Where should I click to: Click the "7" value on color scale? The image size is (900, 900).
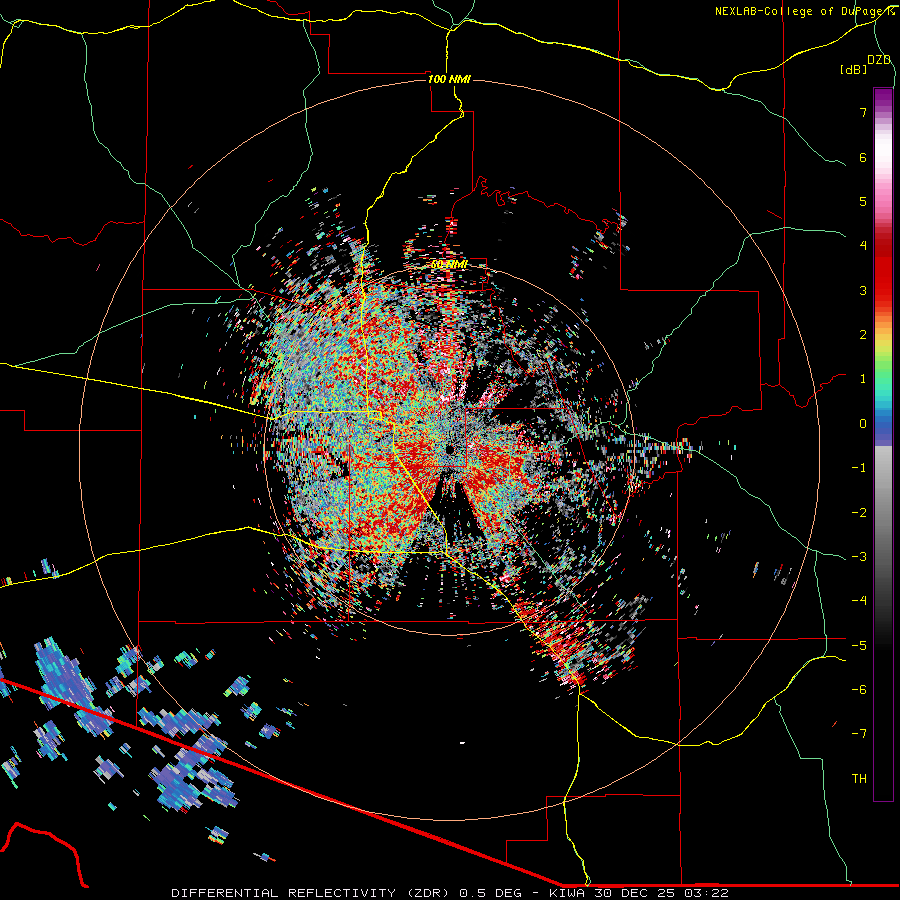(x=863, y=112)
